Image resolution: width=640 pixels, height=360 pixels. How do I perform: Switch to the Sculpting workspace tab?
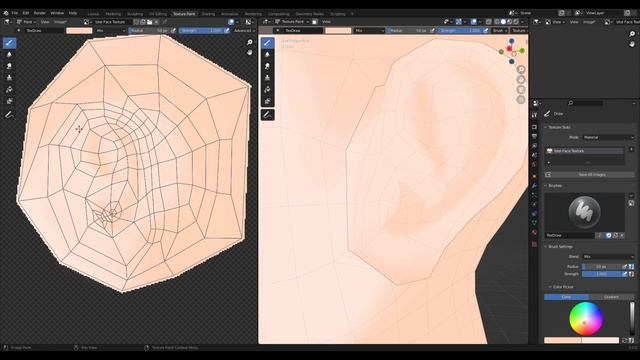135,14
